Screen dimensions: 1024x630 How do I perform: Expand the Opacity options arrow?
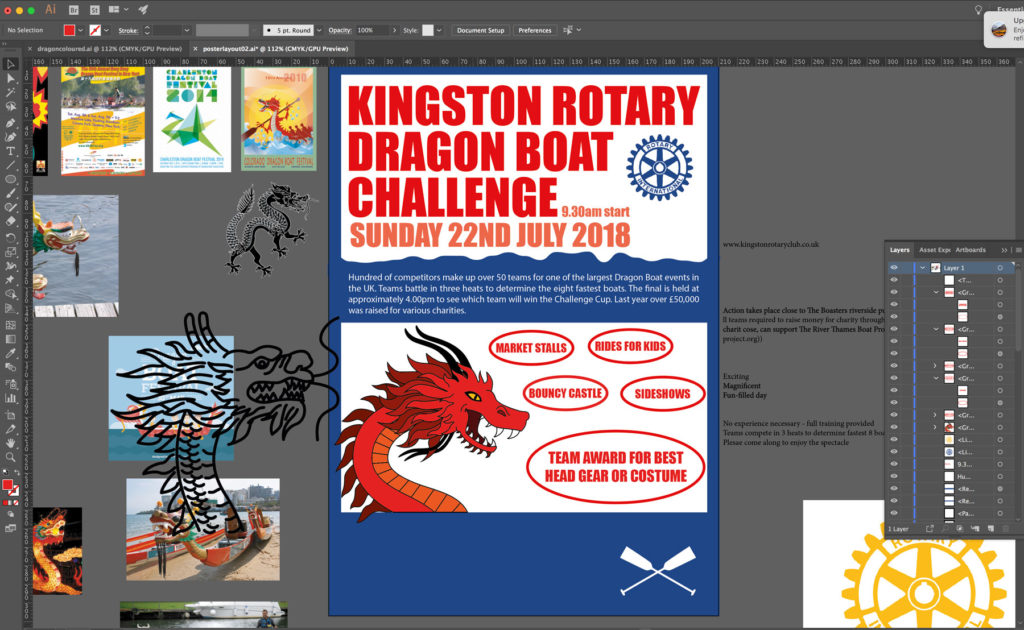tap(394, 30)
